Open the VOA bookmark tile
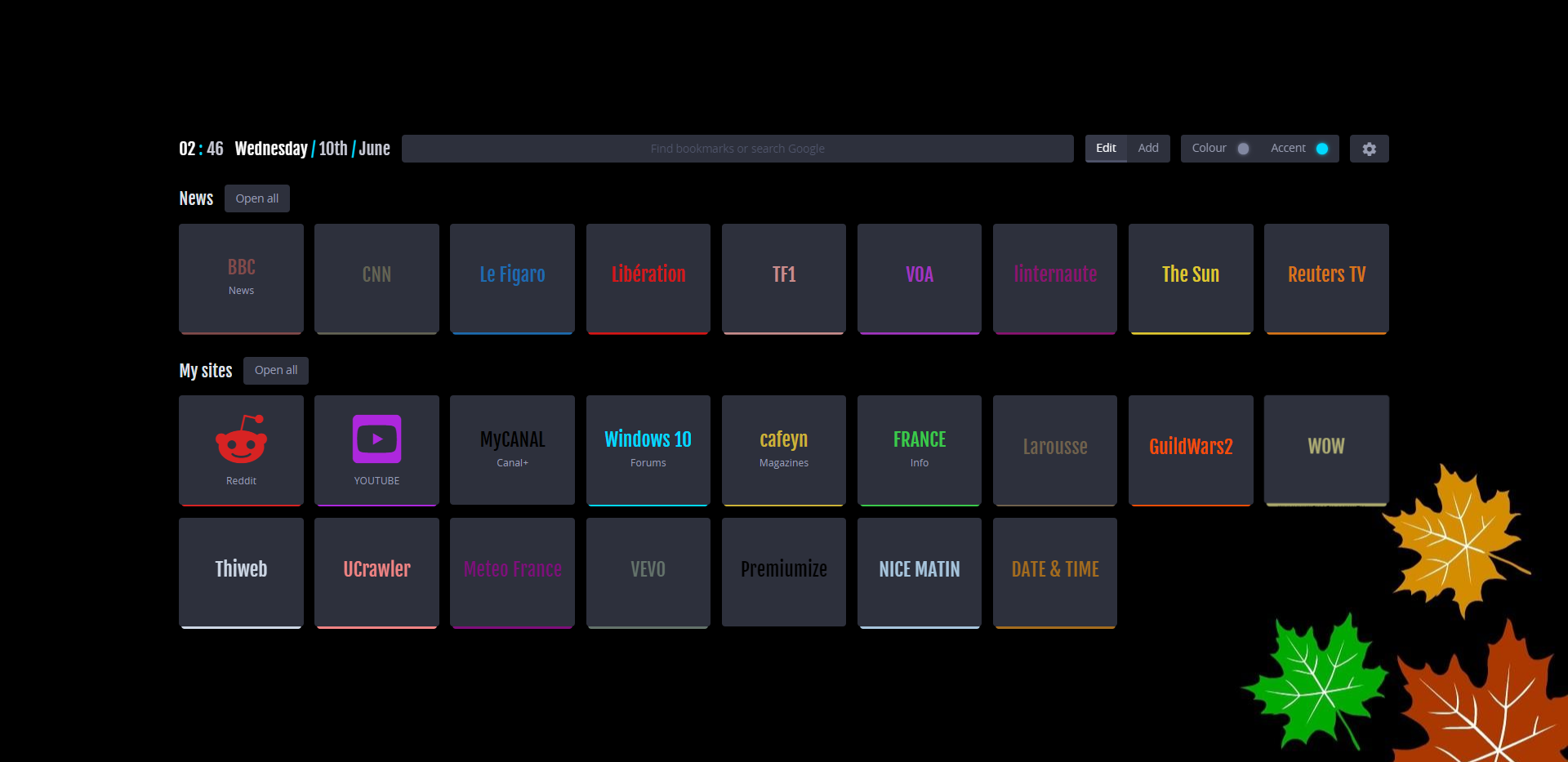 tap(920, 279)
